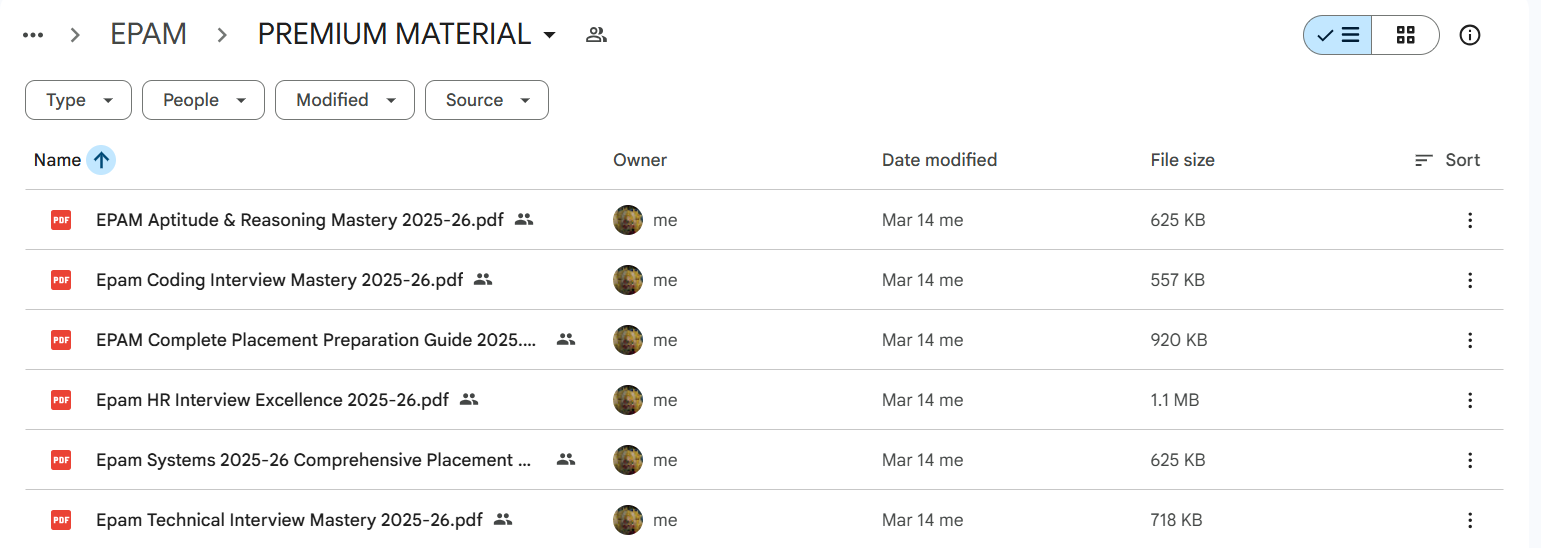The height and width of the screenshot is (548, 1541).
Task: Open the view details info icon
Action: [x=1469, y=35]
